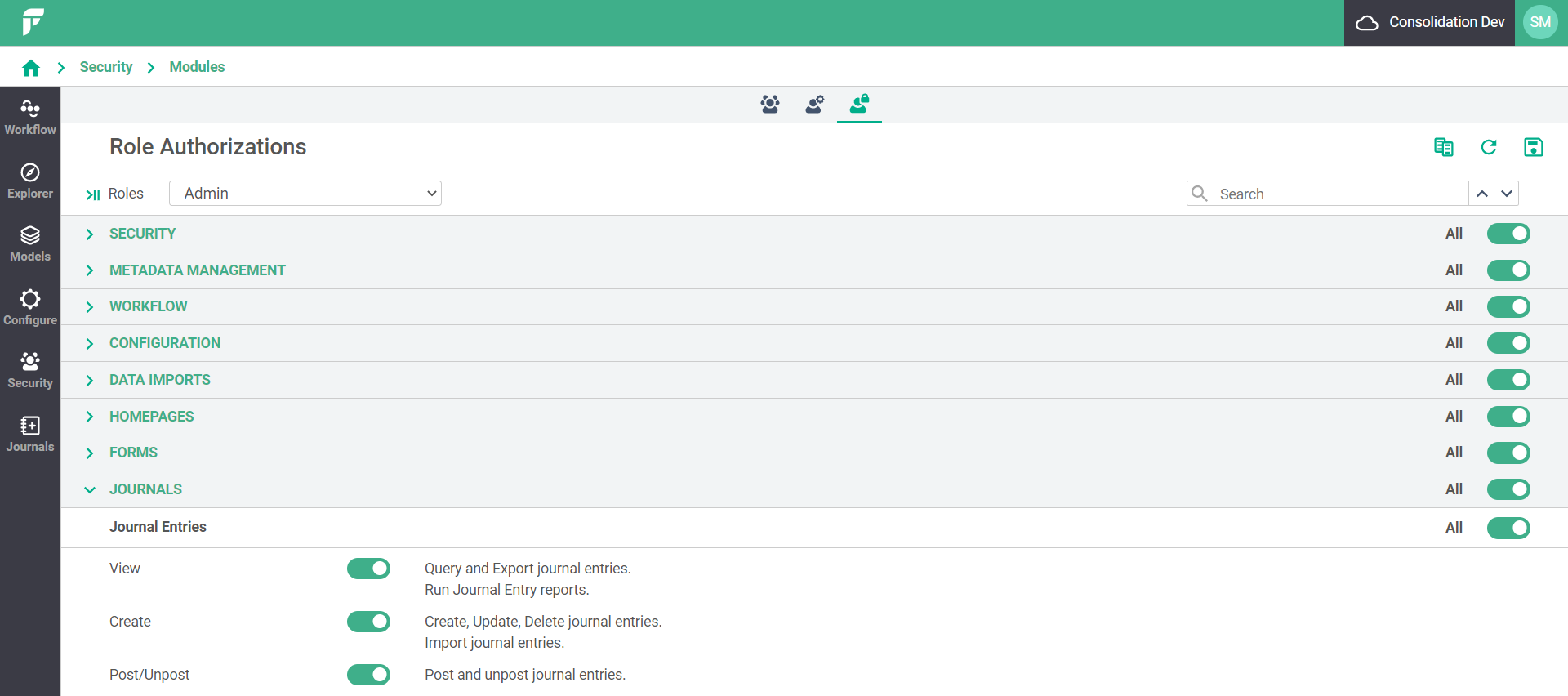Image resolution: width=1568 pixels, height=696 pixels.
Task: Open Configure in the left sidebar
Action: coord(30,308)
